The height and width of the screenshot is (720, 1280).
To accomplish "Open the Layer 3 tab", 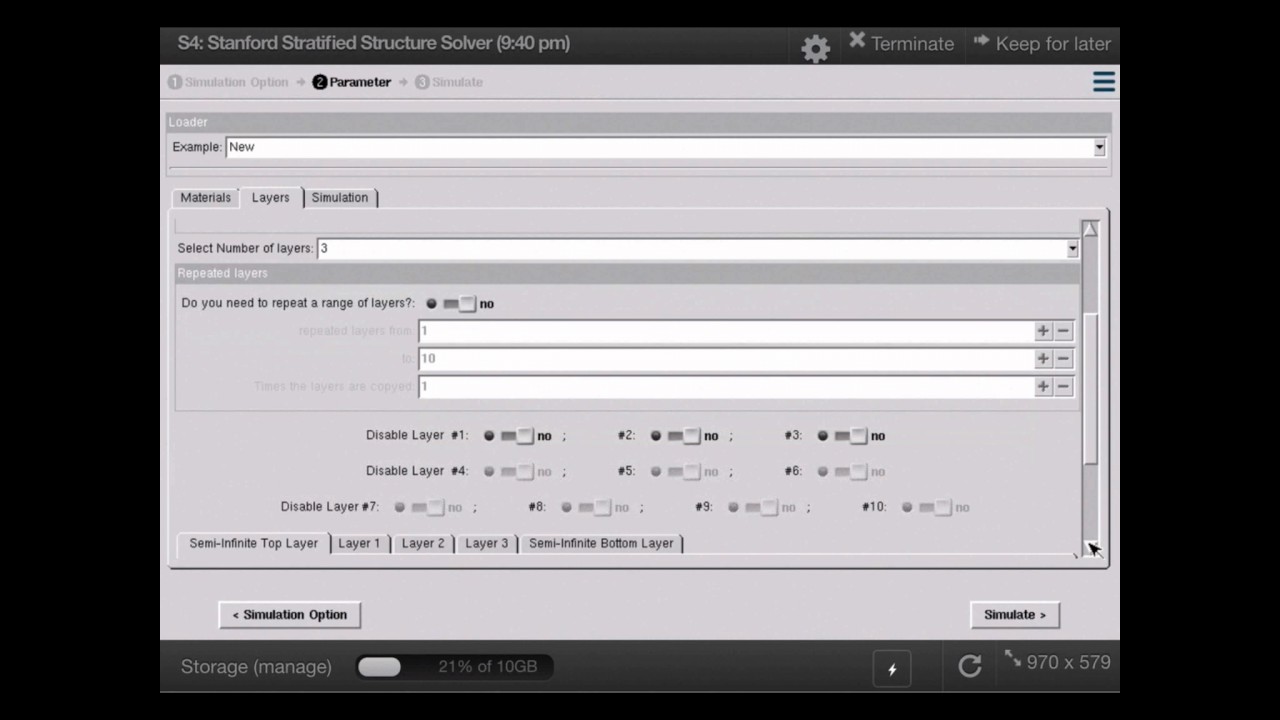I will (487, 543).
